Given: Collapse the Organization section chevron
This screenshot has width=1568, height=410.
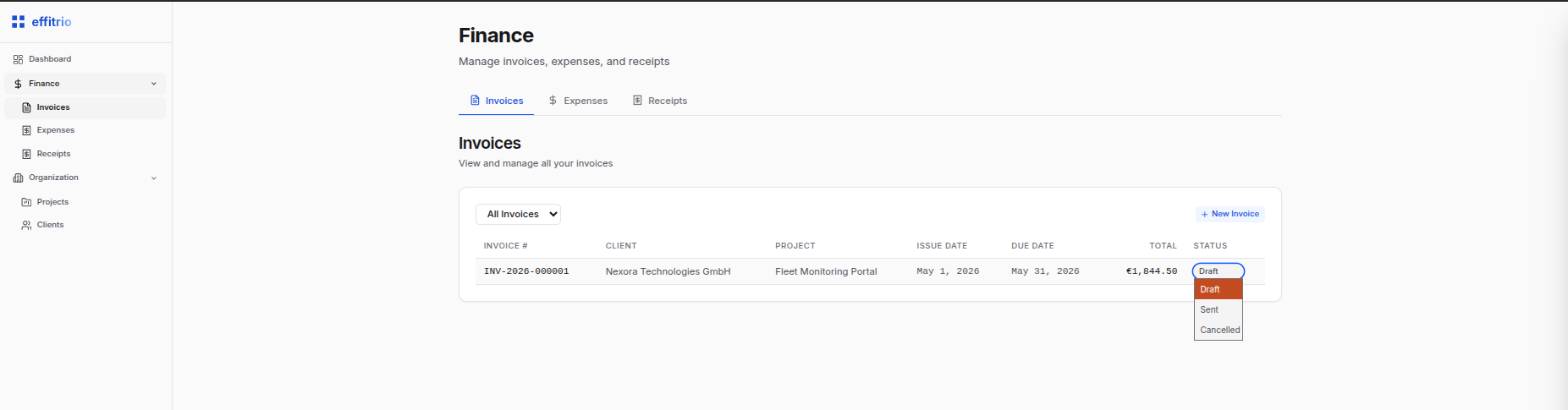Looking at the screenshot, I should point(154,178).
